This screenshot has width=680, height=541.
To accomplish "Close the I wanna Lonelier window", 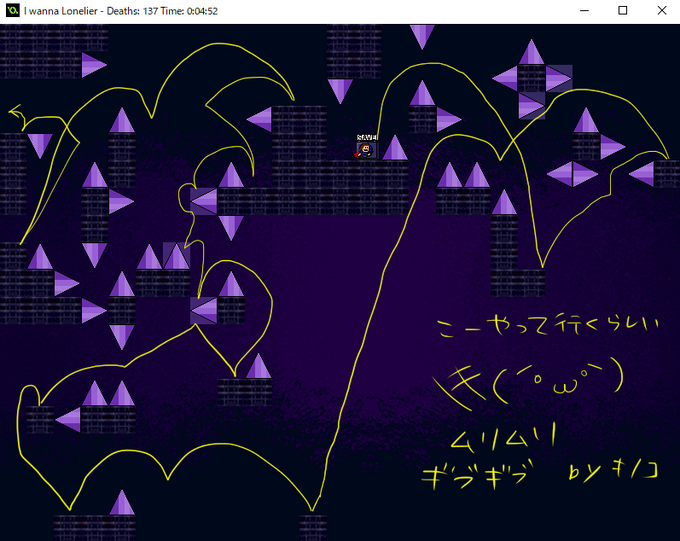I will pos(661,11).
